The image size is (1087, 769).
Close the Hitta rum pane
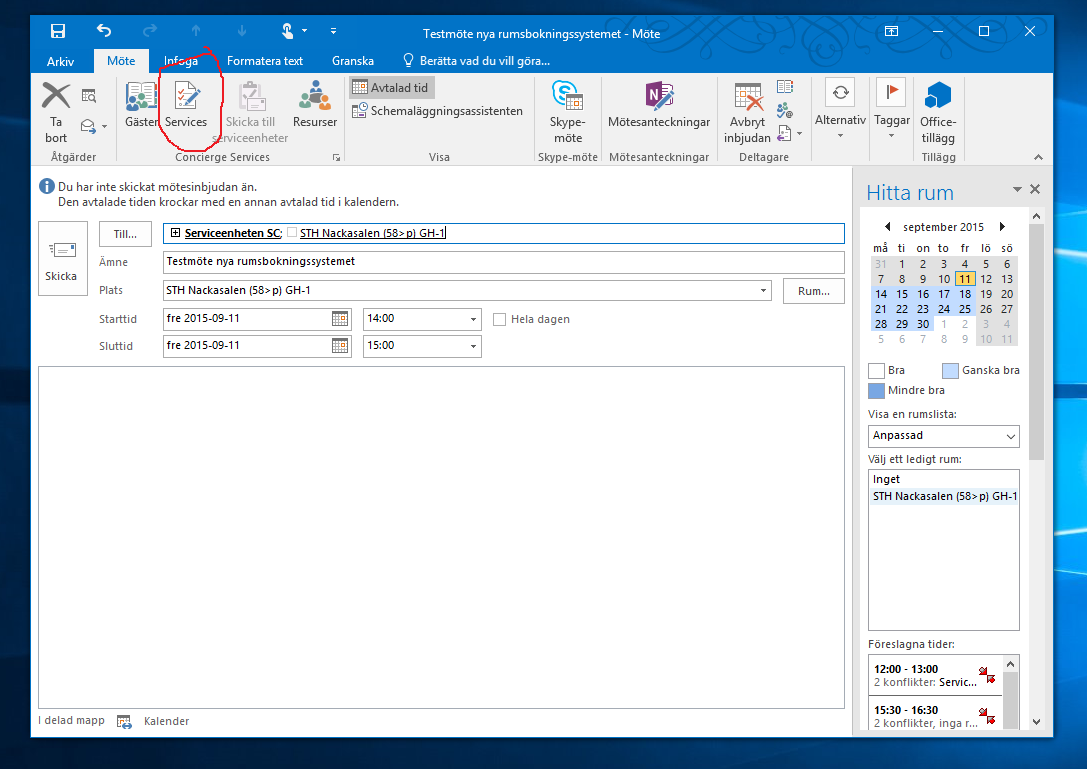pyautogui.click(x=1035, y=189)
